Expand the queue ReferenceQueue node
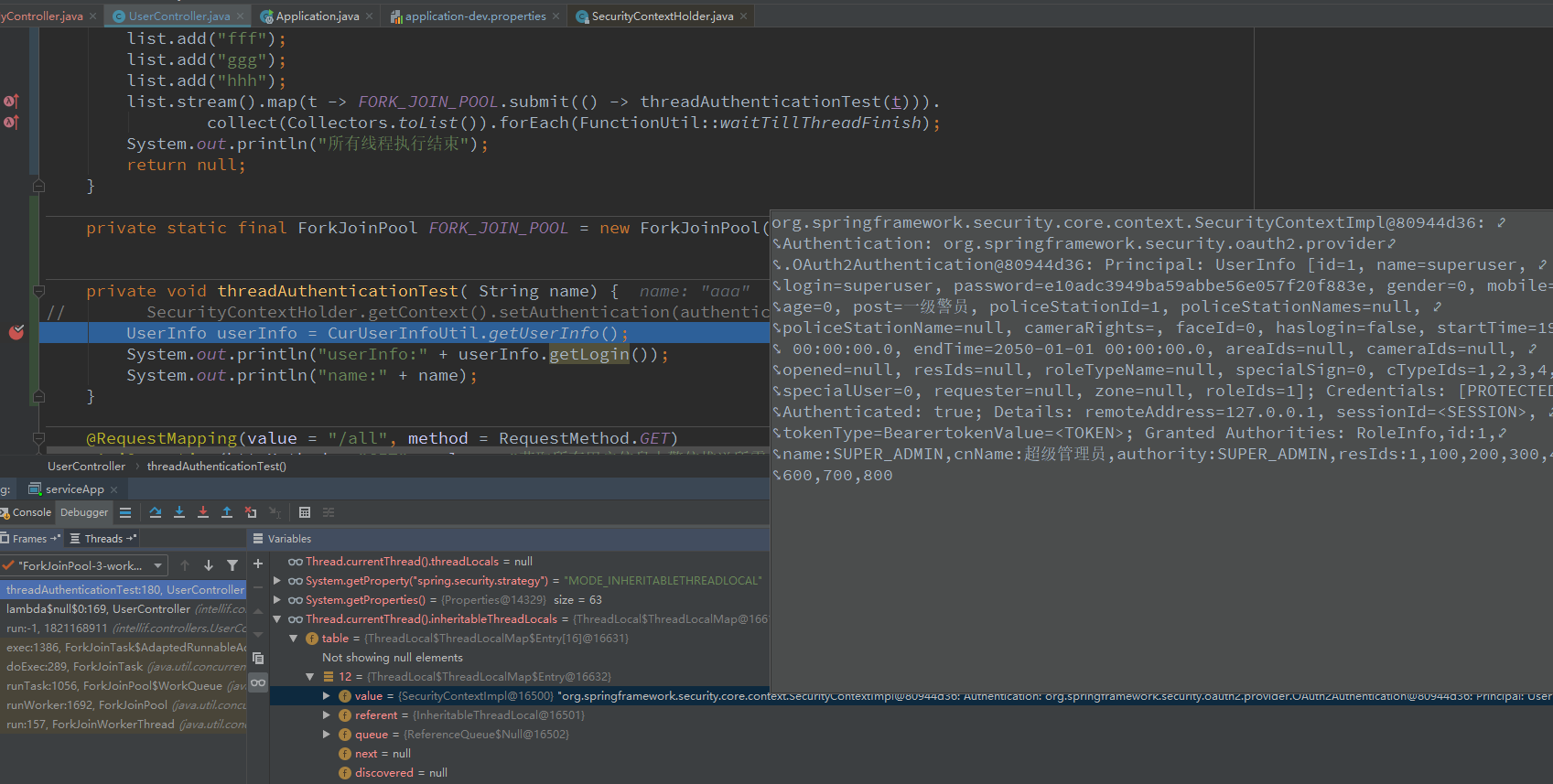The width and height of the screenshot is (1553, 784). [x=327, y=735]
